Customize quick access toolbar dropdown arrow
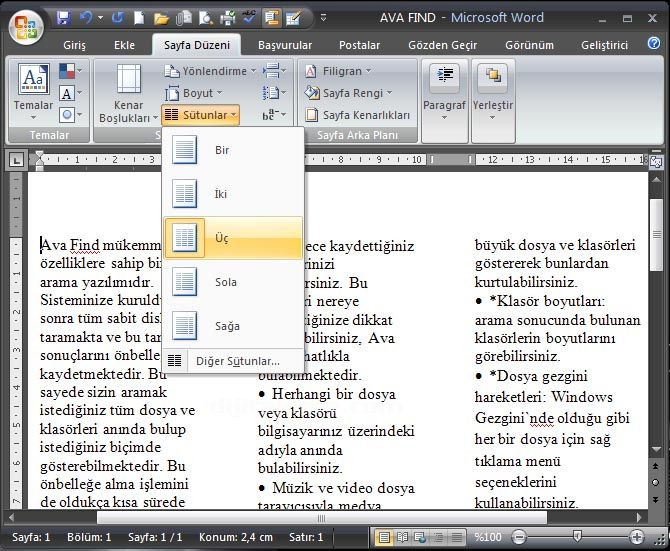Viewport: 670px width, 551px height. point(323,18)
